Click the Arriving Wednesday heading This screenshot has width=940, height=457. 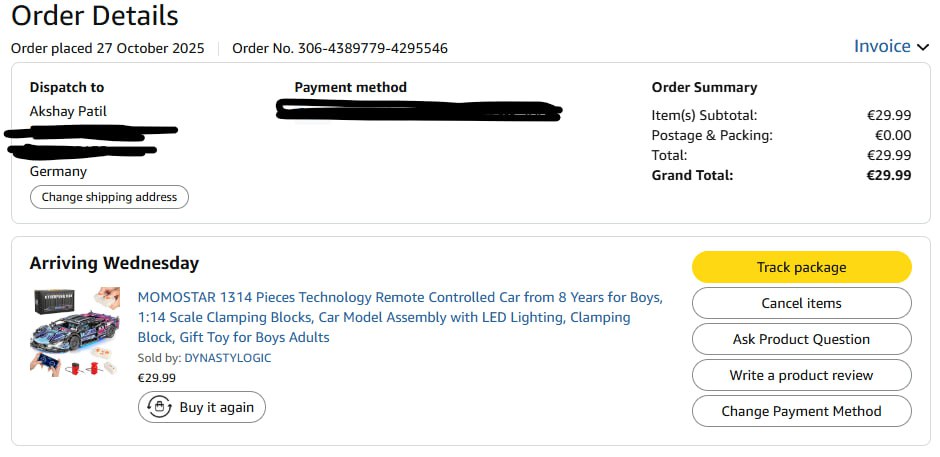114,263
